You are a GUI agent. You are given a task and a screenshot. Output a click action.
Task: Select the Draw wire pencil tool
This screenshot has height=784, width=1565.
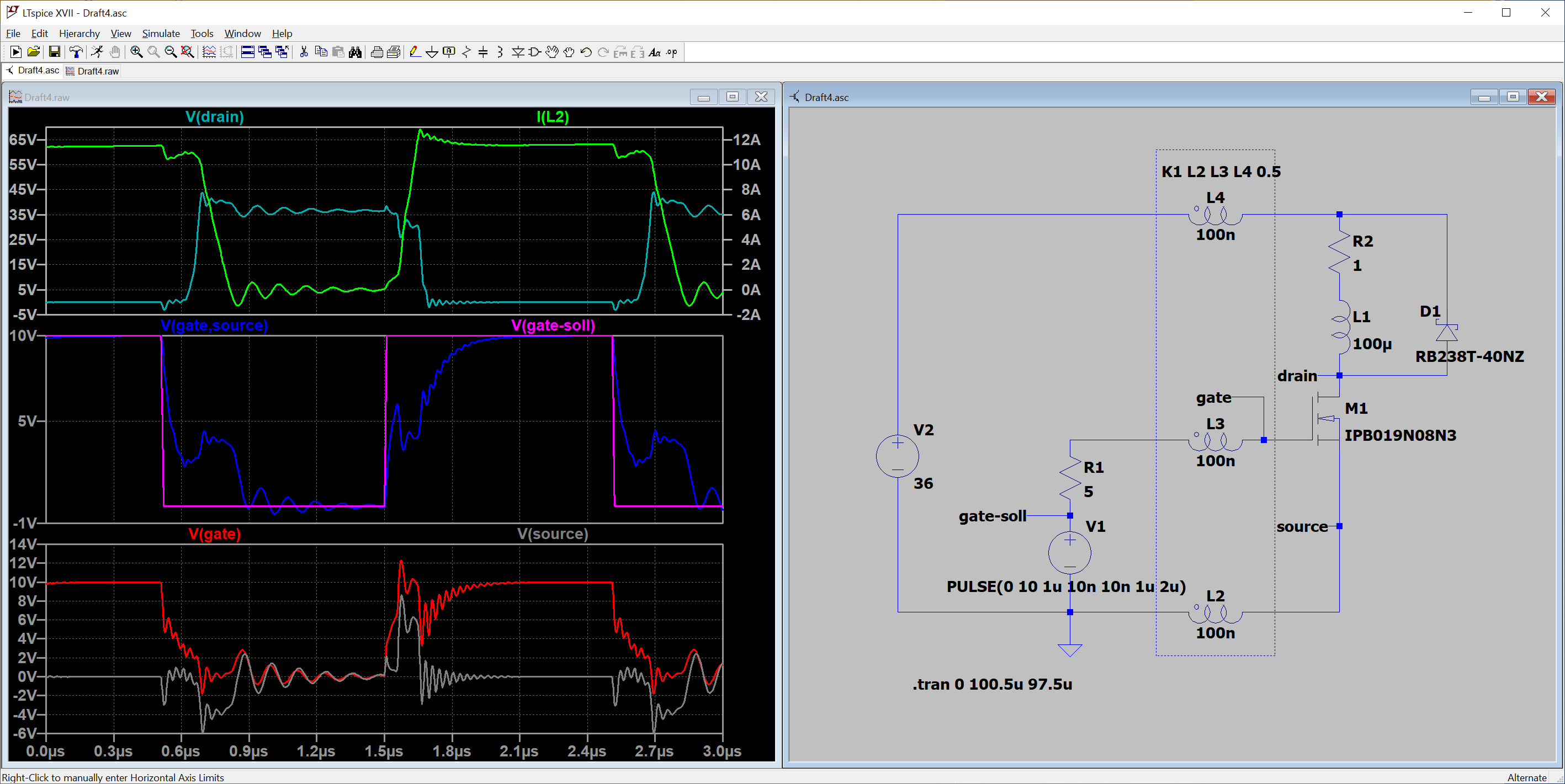click(x=415, y=52)
